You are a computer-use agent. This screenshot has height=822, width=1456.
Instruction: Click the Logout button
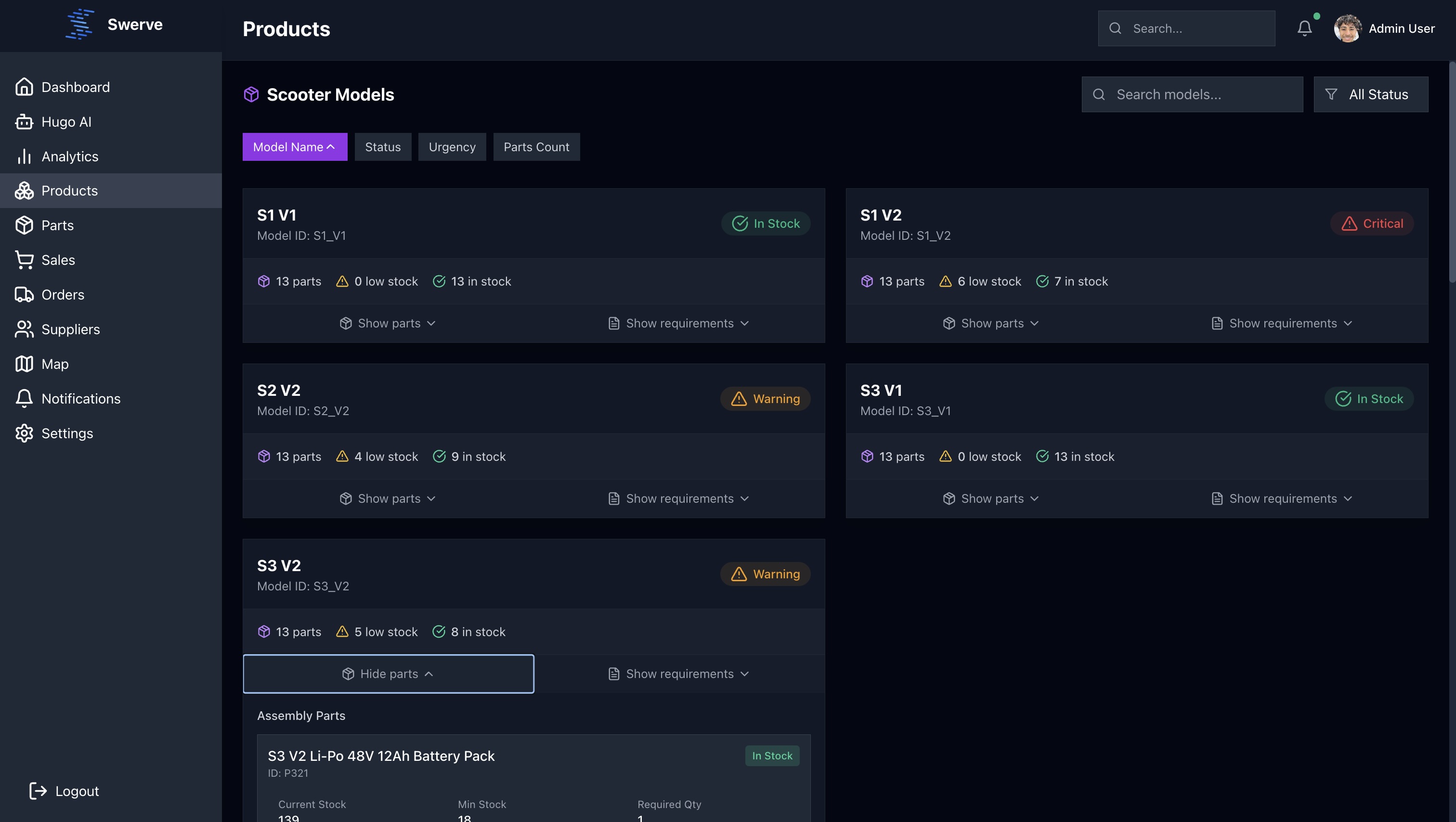pos(65,791)
